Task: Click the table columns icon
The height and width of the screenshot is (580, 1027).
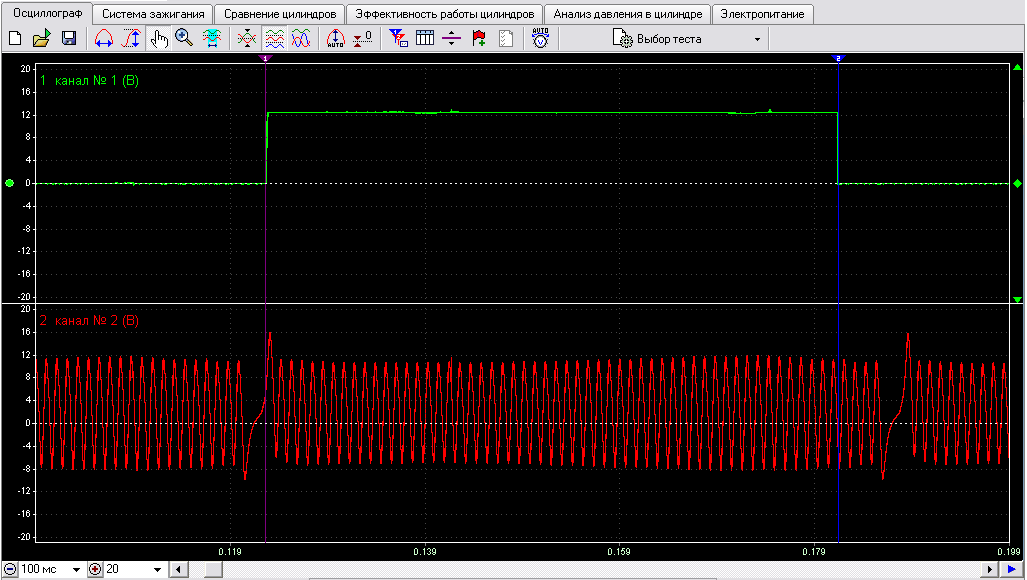Action: (425, 38)
